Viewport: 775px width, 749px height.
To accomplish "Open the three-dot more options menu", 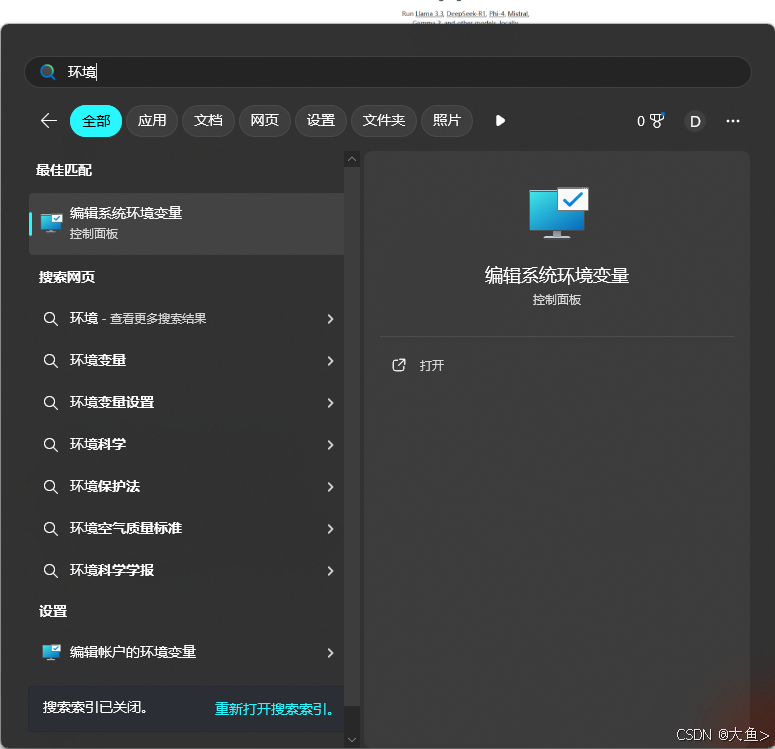I will coord(732,121).
